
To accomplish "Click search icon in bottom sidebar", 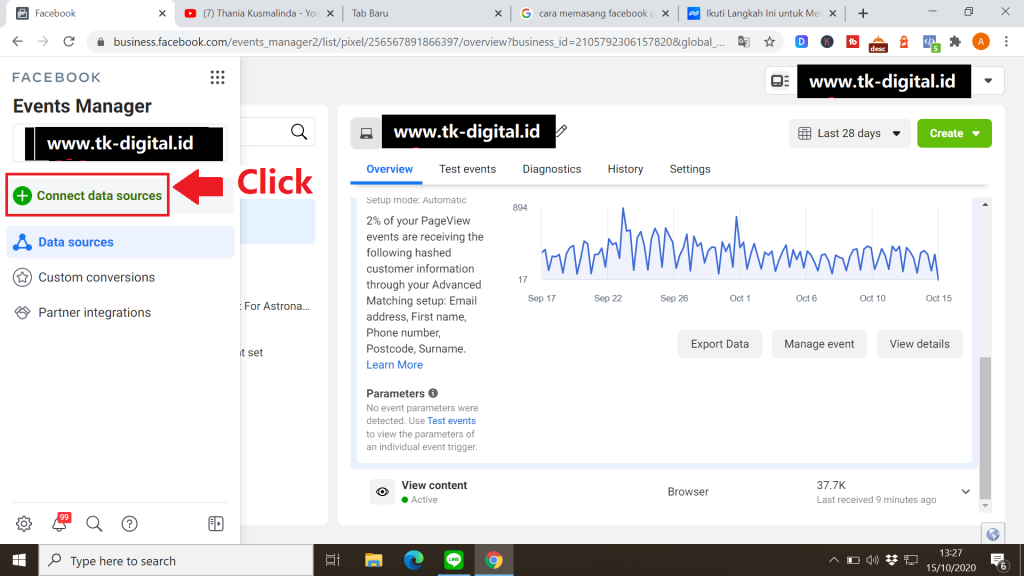I will click(x=94, y=523).
